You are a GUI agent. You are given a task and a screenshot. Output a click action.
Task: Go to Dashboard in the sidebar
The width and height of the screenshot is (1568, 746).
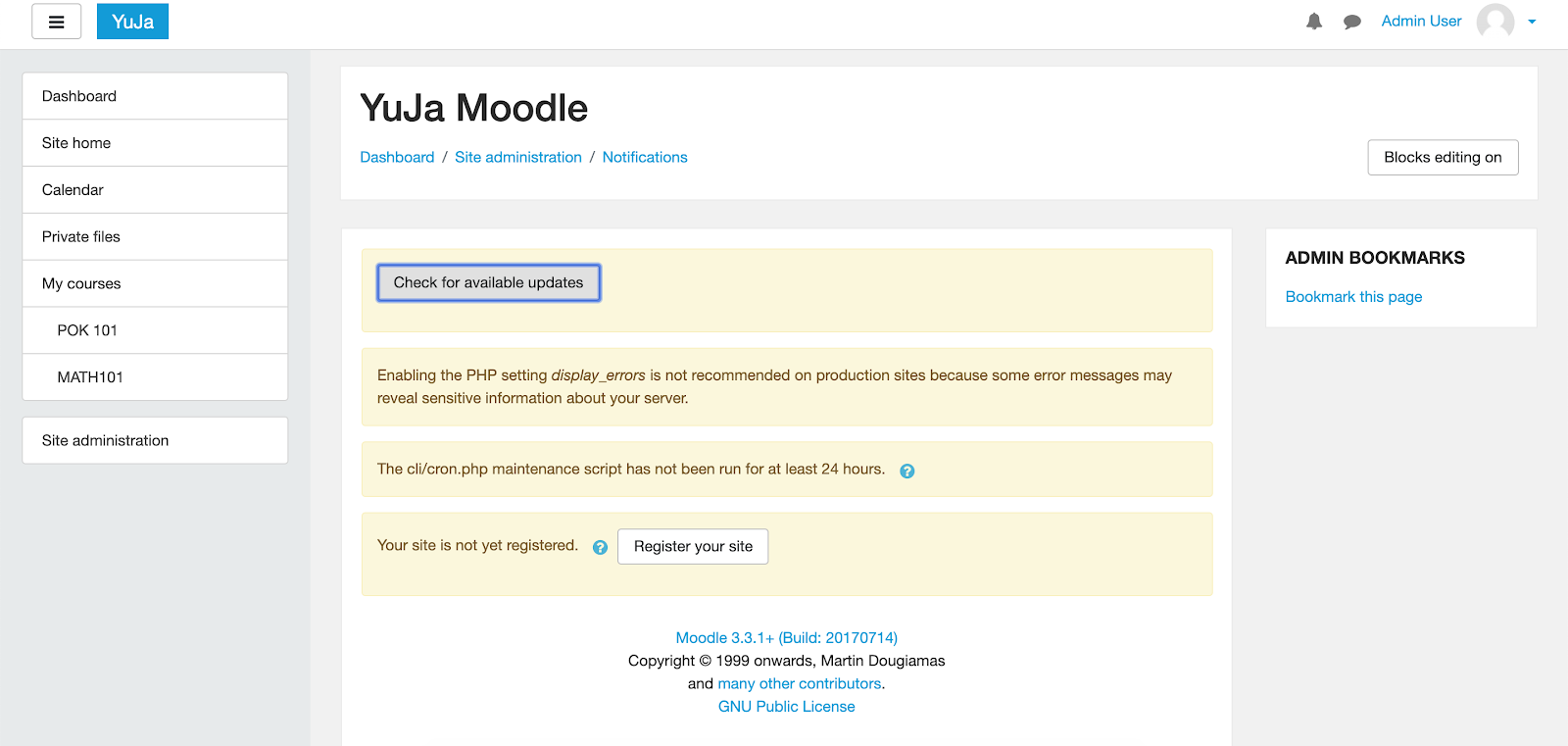[79, 96]
